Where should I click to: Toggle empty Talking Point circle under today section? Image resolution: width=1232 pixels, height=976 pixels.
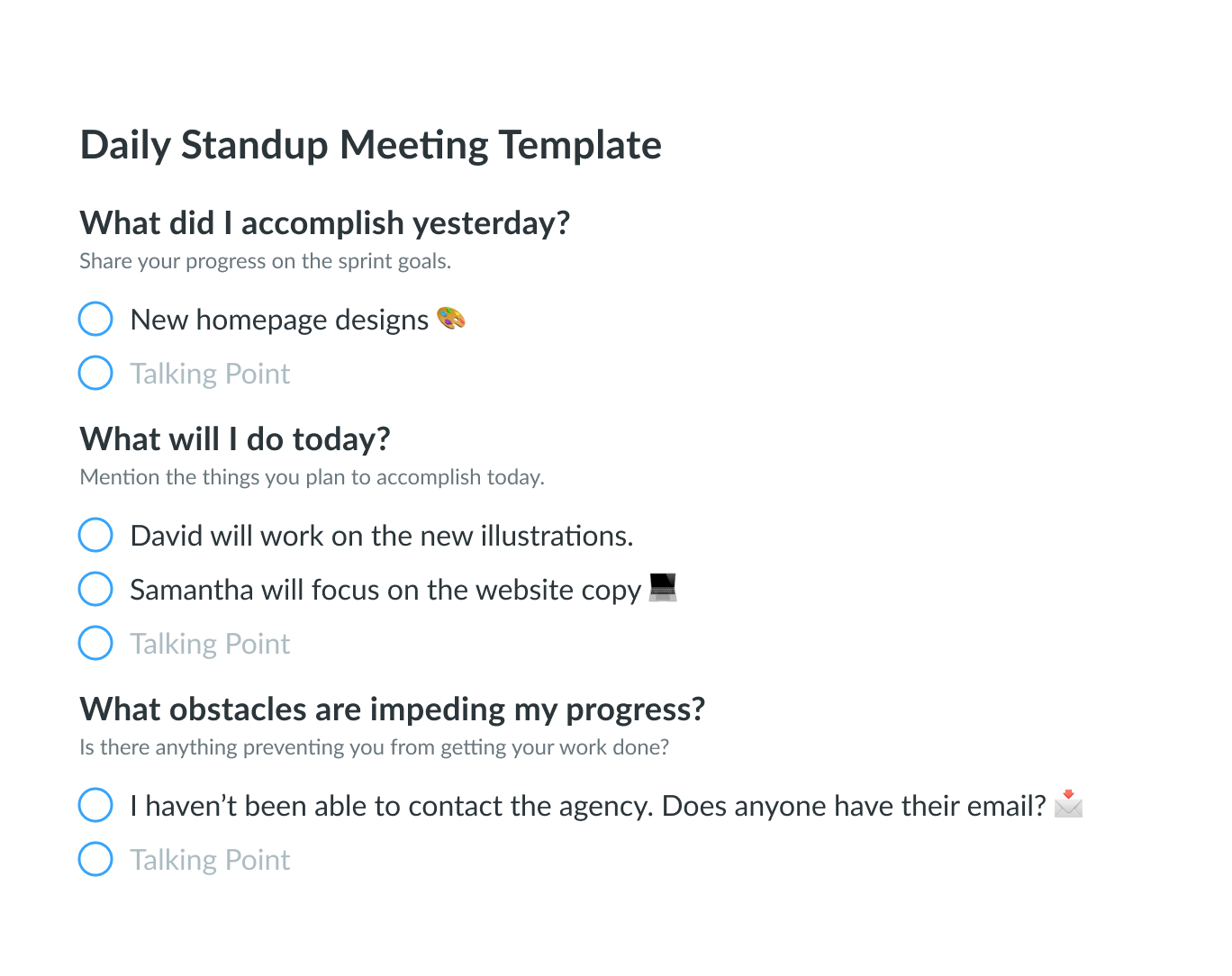coord(95,643)
